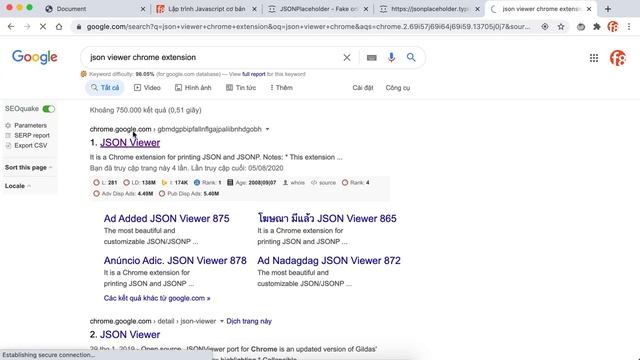This screenshot has width=640, height=360.
Task: Close the JSONPlaceholder - Fake tab
Action: click(x=366, y=9)
